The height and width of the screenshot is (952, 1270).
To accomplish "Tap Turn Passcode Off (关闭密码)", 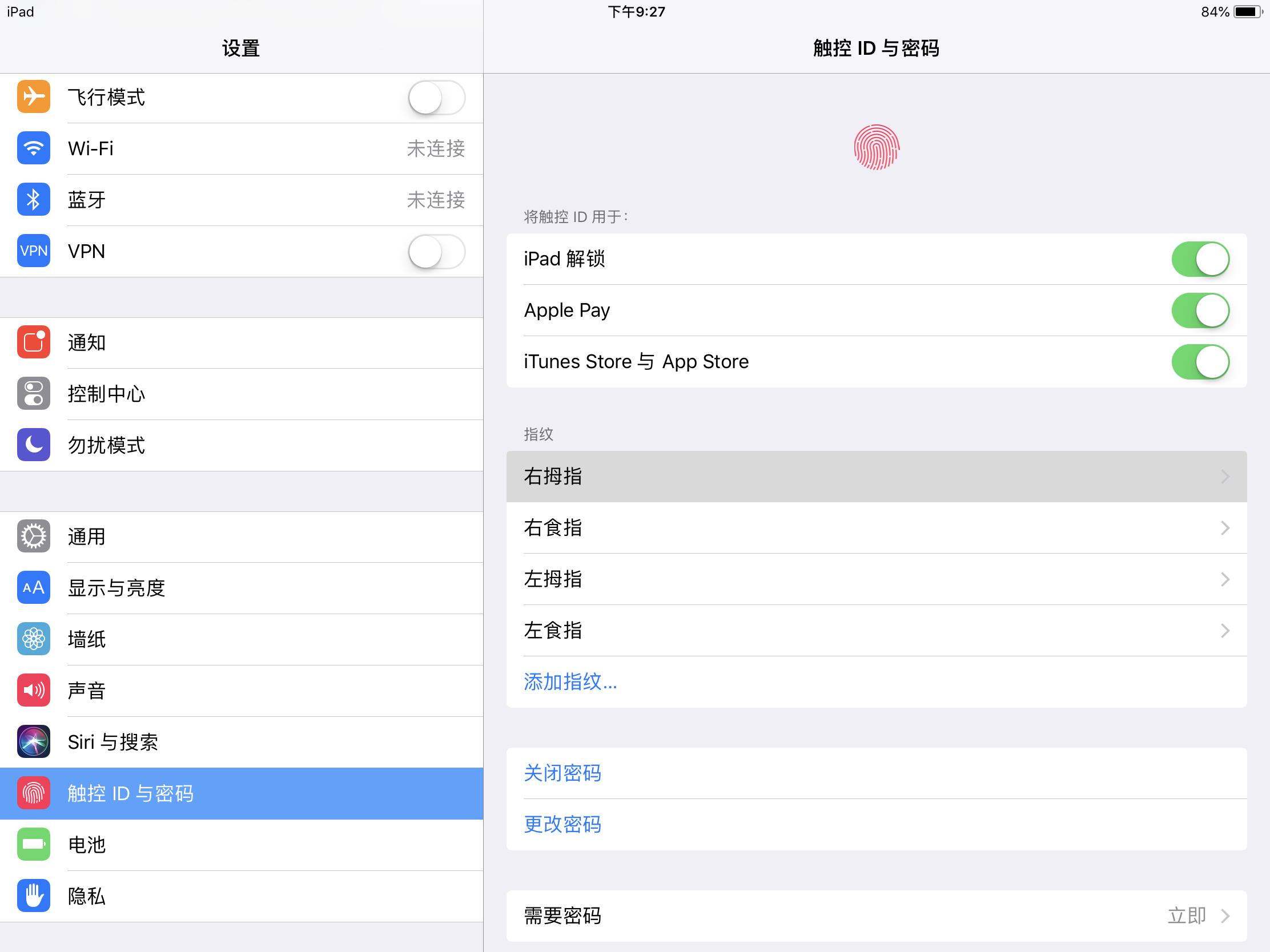I will click(x=562, y=773).
